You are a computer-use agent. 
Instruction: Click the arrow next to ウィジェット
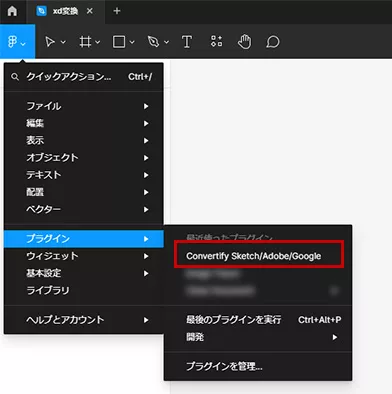coord(146,256)
